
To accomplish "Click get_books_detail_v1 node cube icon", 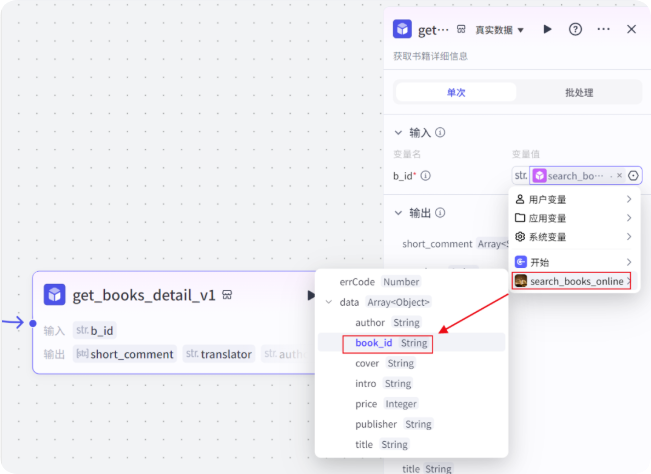I will [x=54, y=295].
